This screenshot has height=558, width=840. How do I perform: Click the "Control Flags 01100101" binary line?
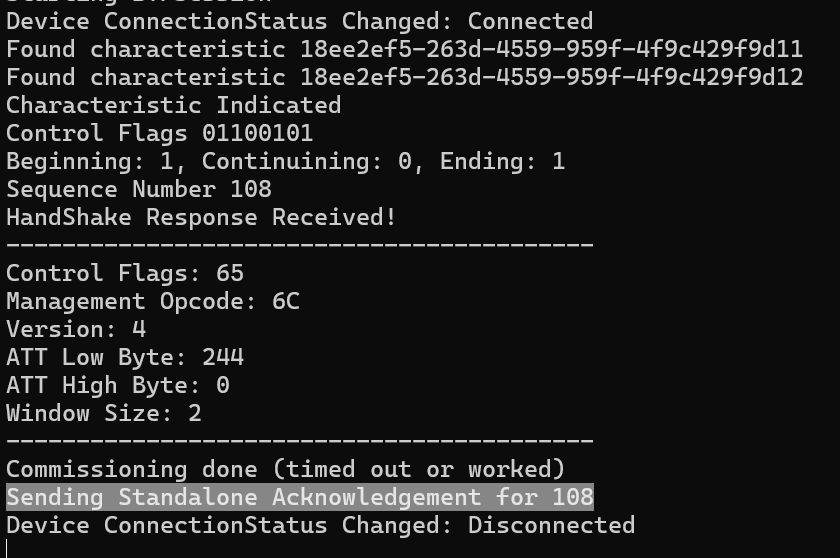tap(159, 133)
